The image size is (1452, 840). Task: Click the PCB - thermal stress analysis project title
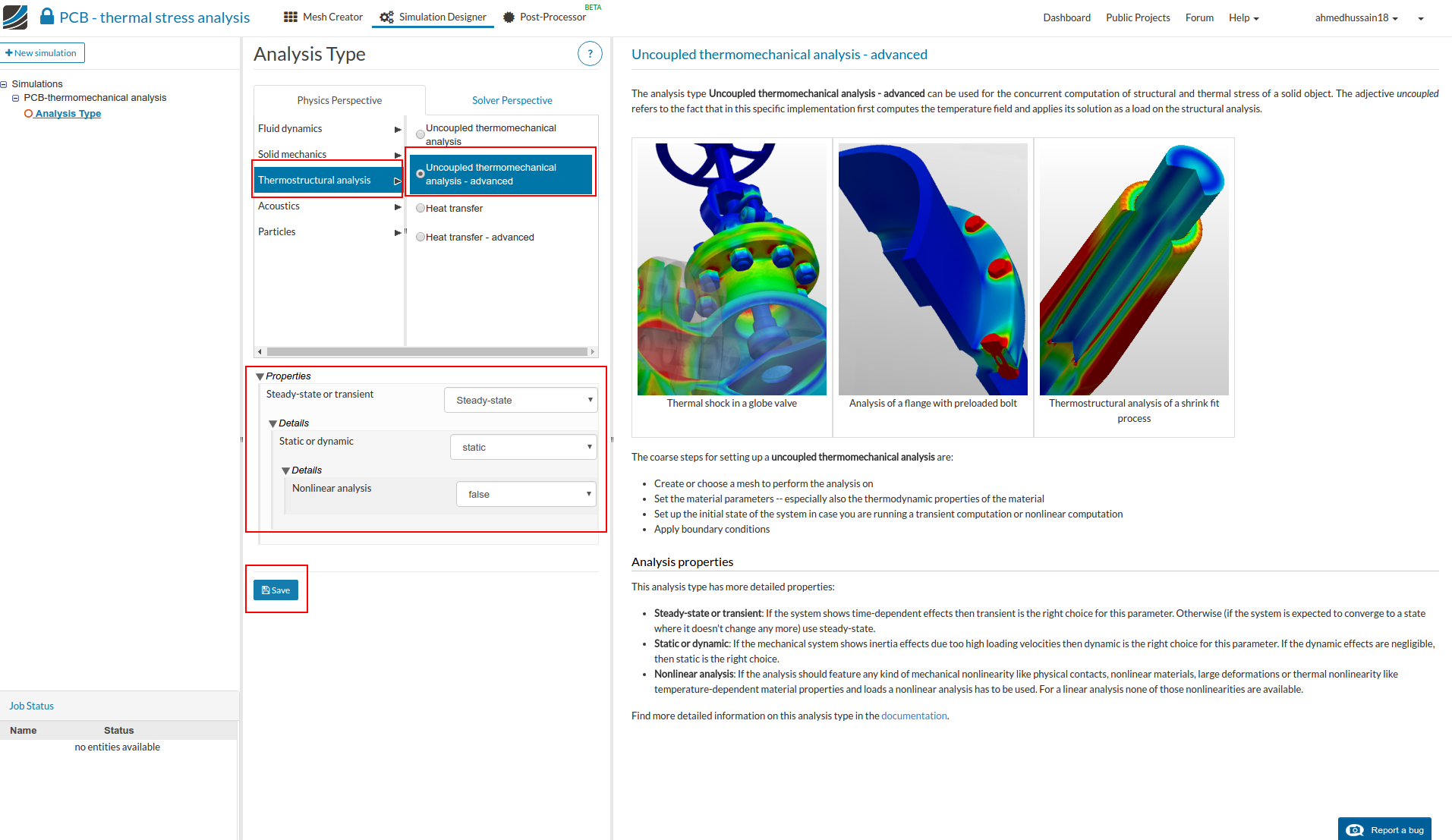[x=155, y=17]
